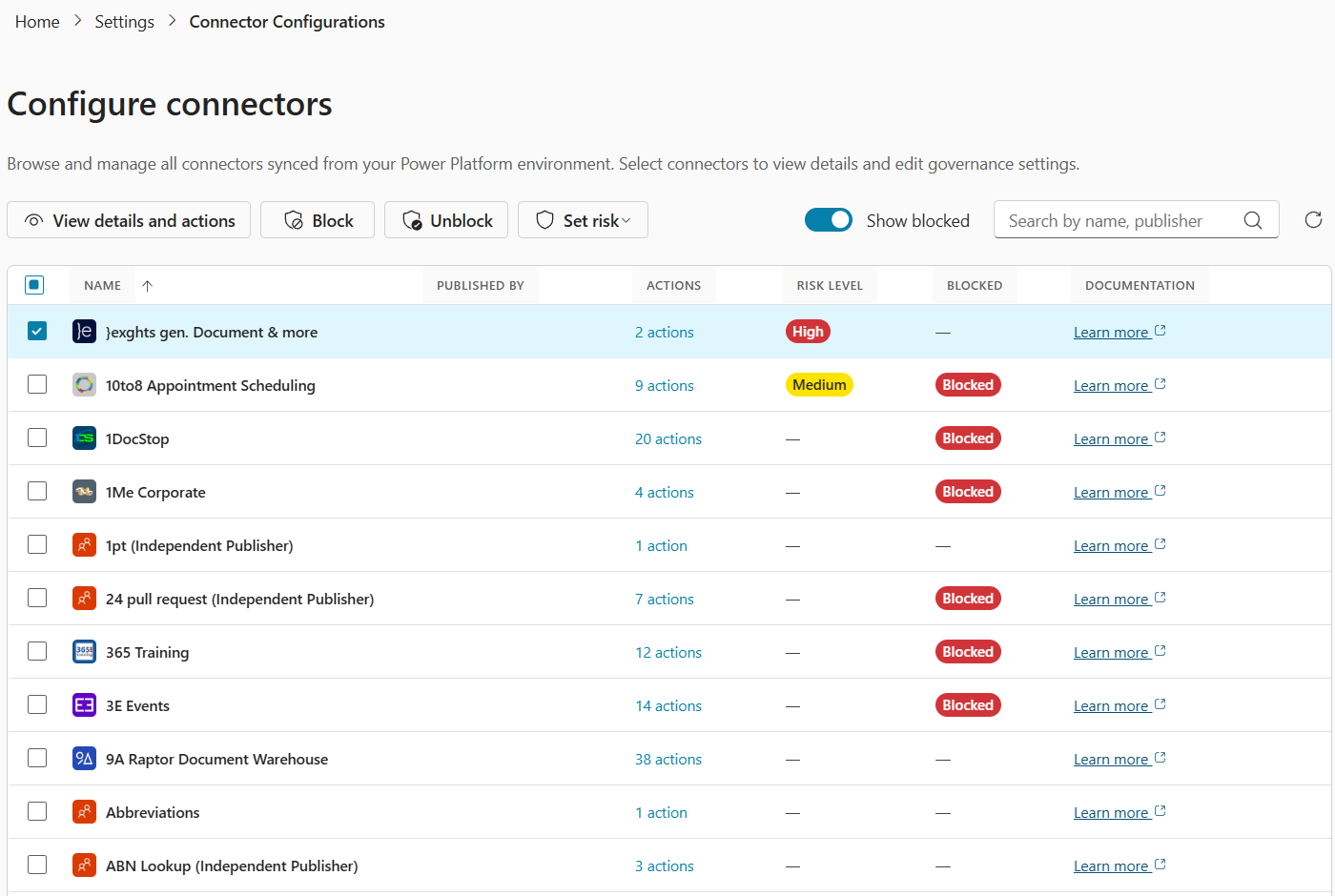Click the 24 pull request connector icon

[84, 598]
